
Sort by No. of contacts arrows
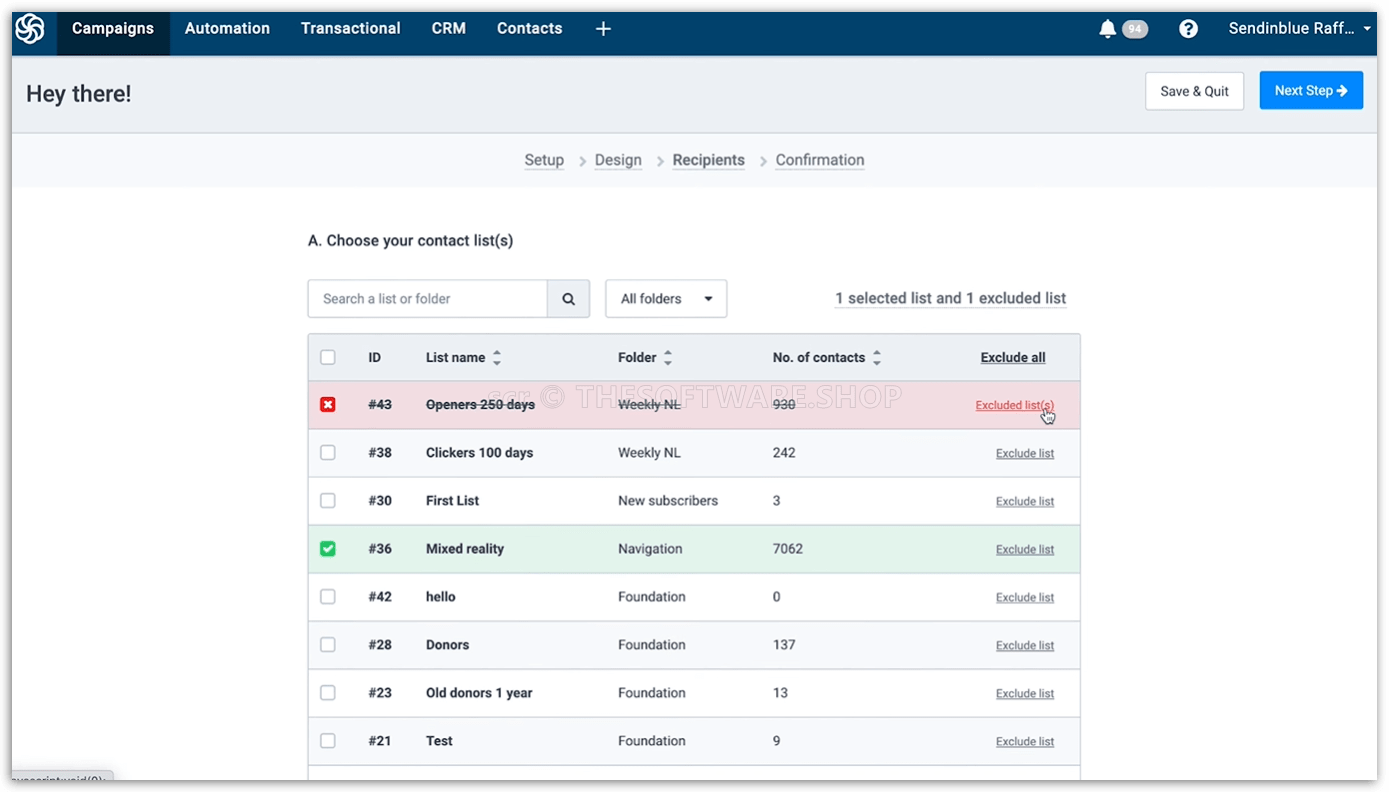coord(877,358)
